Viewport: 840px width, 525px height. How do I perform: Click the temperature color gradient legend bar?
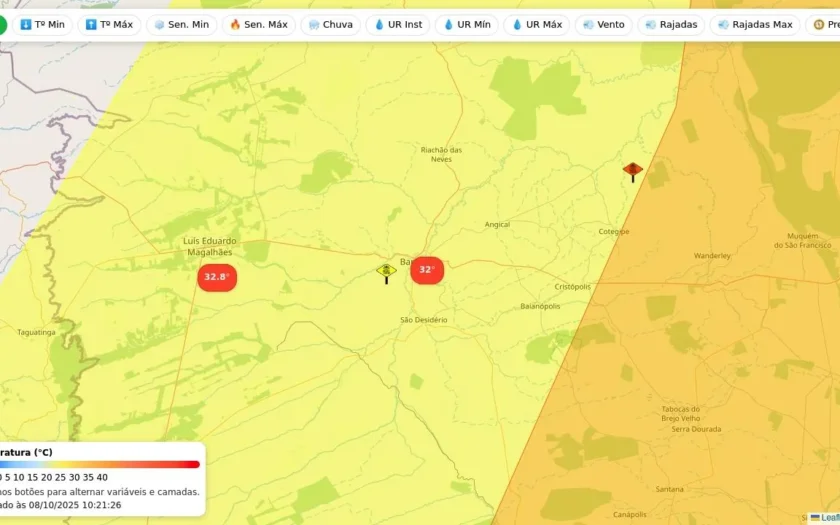(x=100, y=464)
